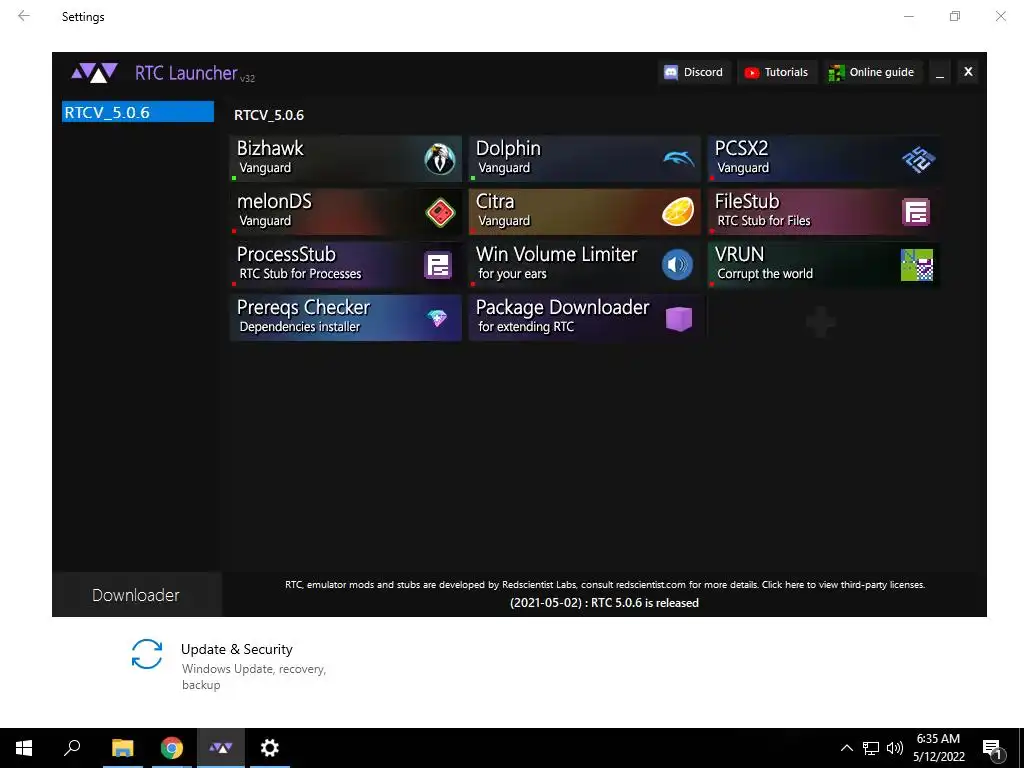Start Citra via its title text
This screenshot has height=768, width=1024.
point(495,201)
